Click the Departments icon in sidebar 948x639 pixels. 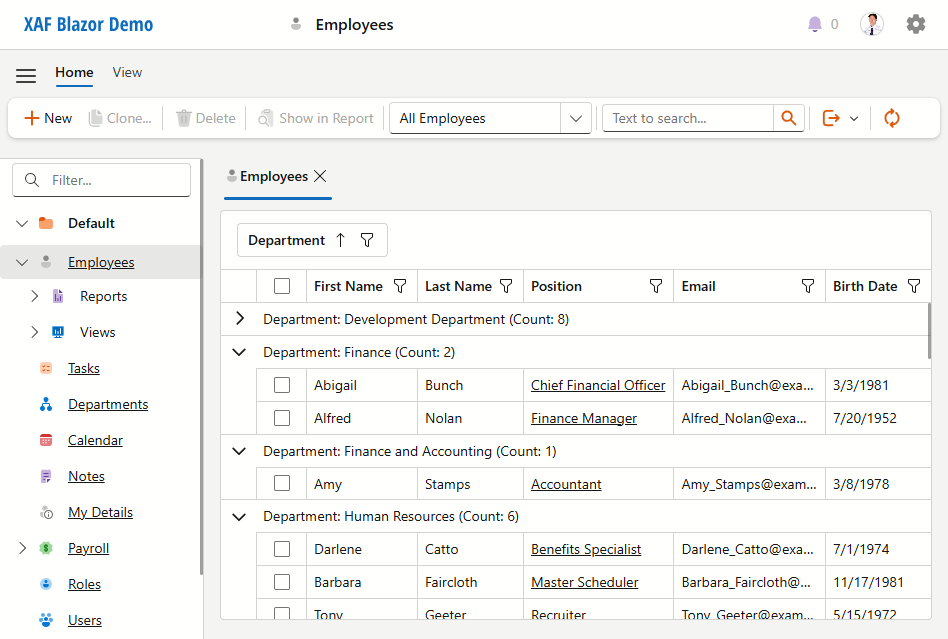click(x=46, y=404)
